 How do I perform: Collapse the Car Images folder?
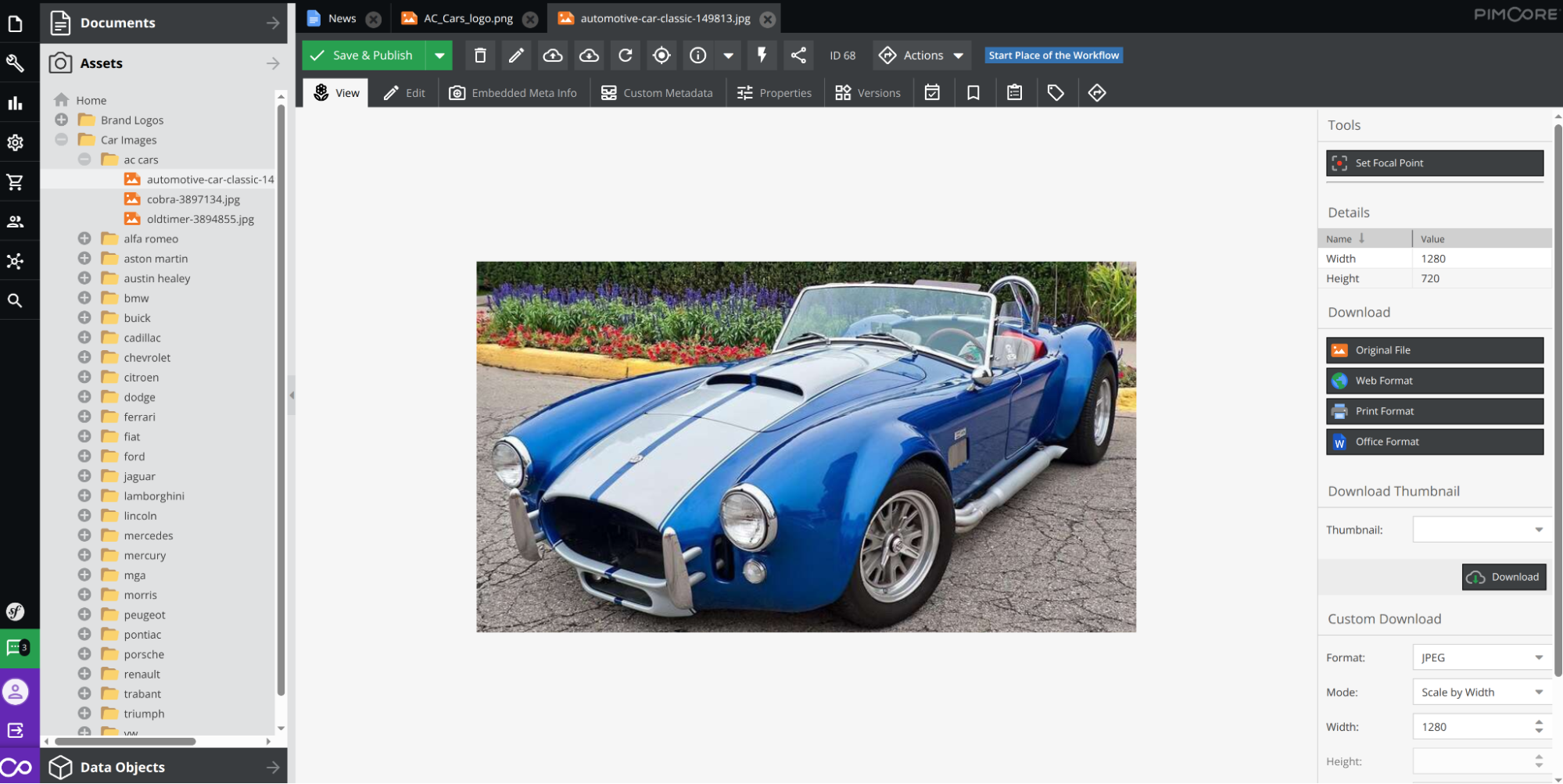[x=62, y=140]
